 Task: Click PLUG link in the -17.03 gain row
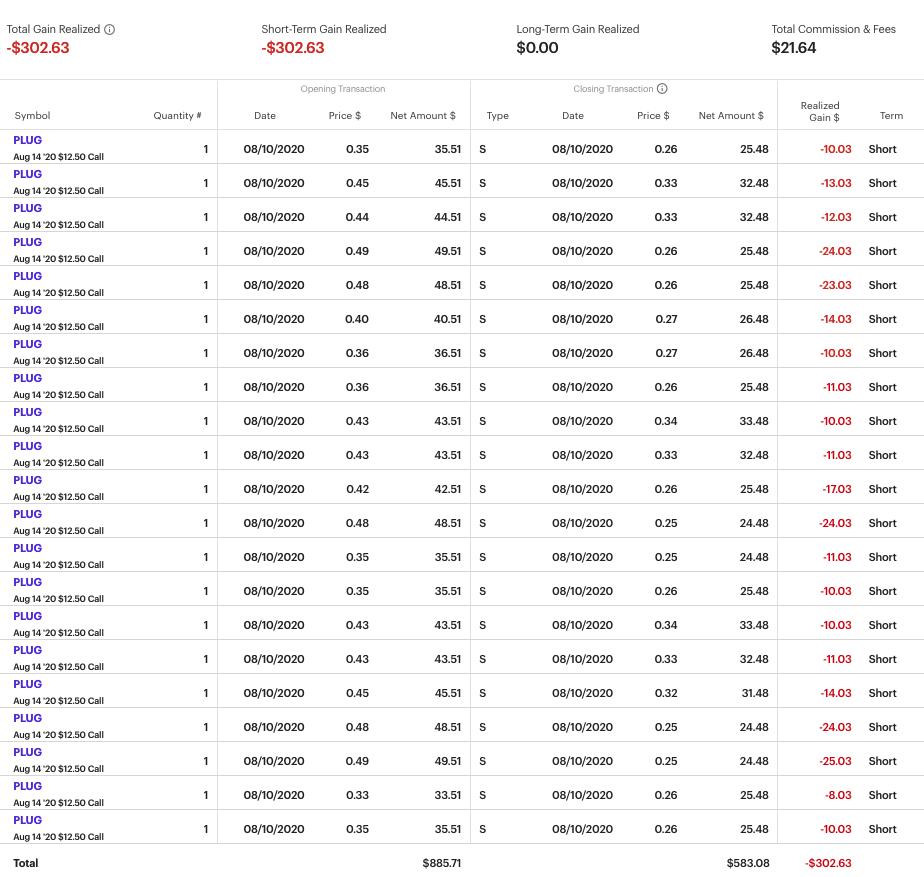tap(28, 480)
